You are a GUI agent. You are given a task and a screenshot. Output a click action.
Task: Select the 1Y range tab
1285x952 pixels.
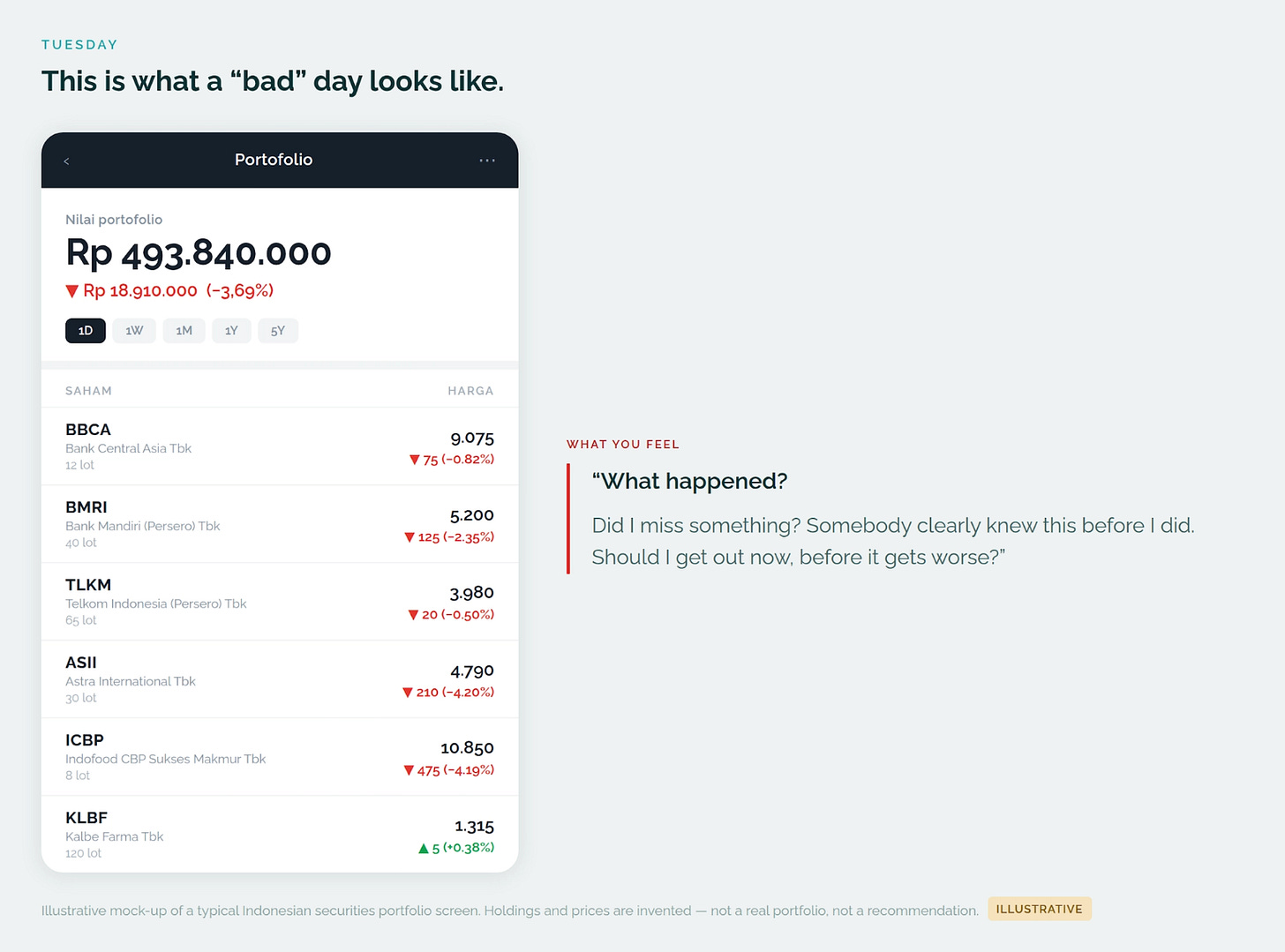point(231,331)
